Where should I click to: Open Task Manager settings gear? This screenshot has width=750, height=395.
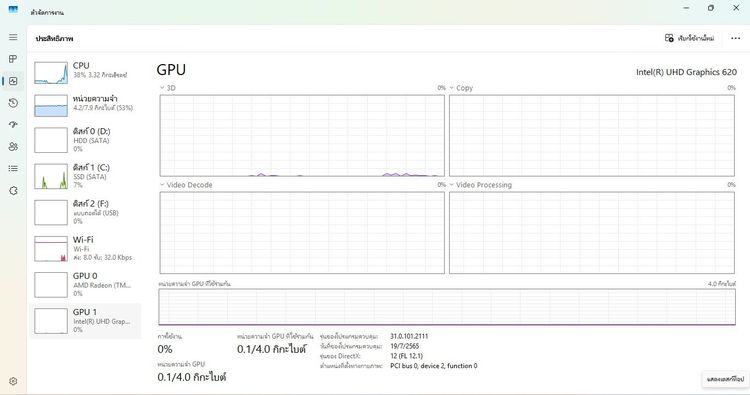coord(13,381)
